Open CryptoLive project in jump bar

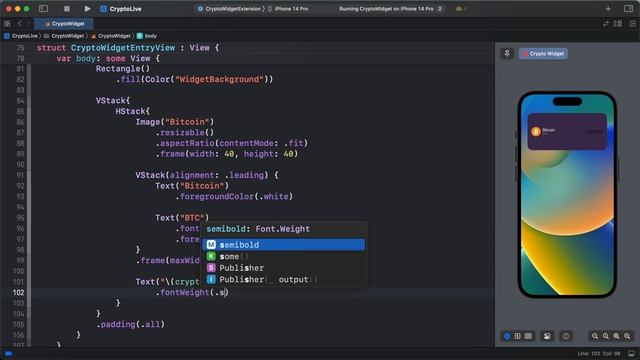tap(21, 36)
